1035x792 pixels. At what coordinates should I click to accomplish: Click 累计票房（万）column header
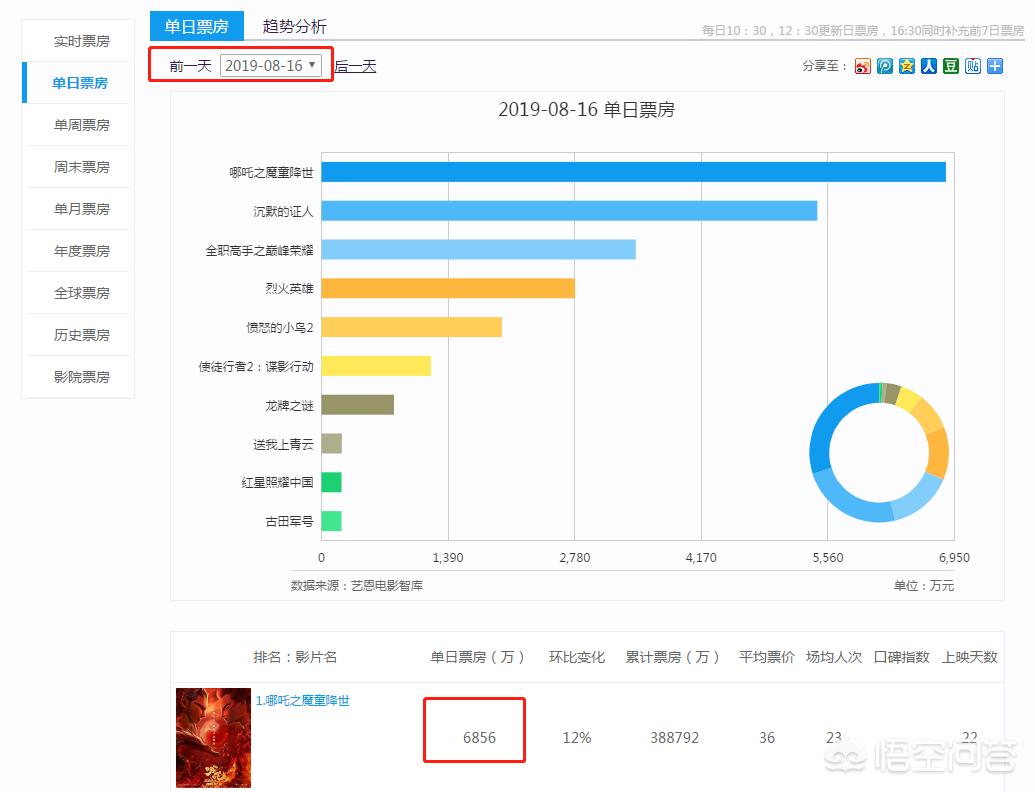point(672,657)
